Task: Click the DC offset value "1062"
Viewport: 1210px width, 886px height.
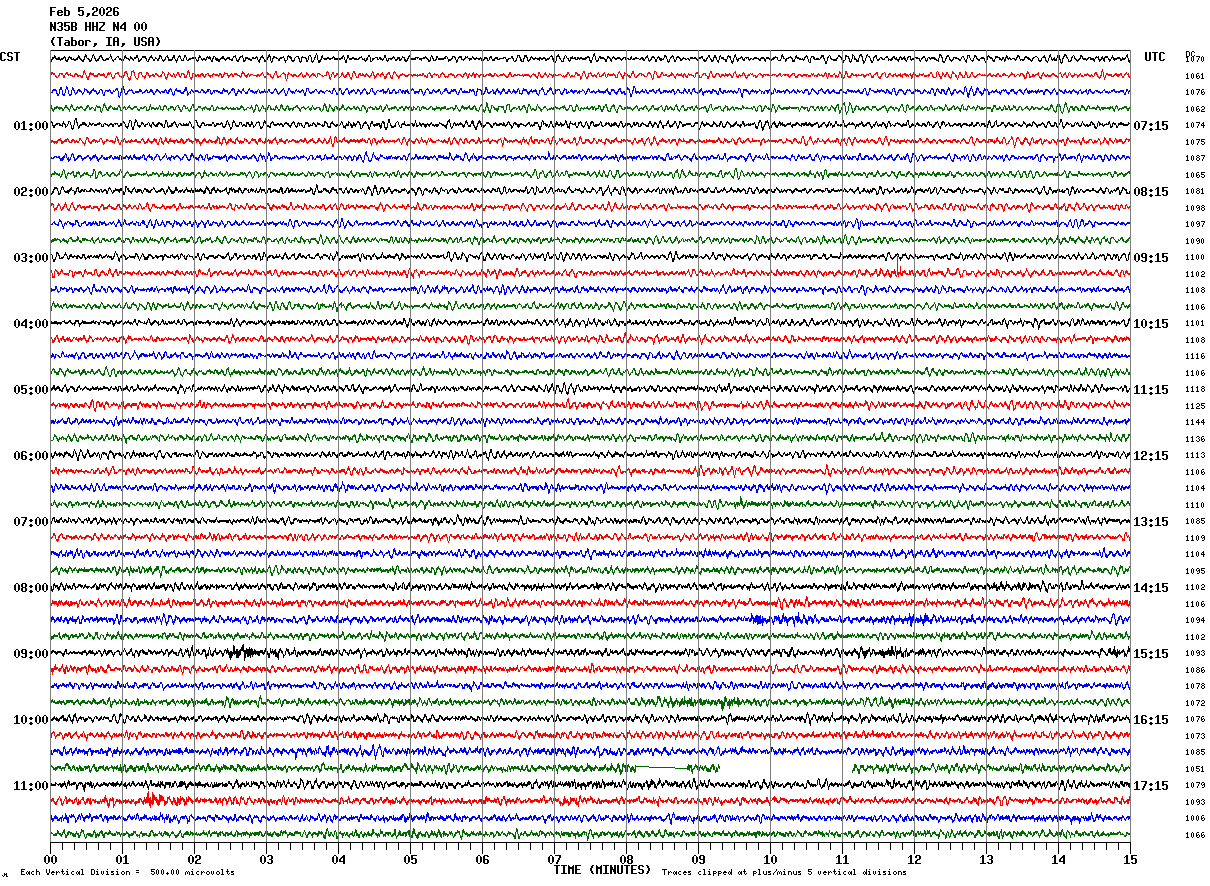Action: coord(1195,109)
